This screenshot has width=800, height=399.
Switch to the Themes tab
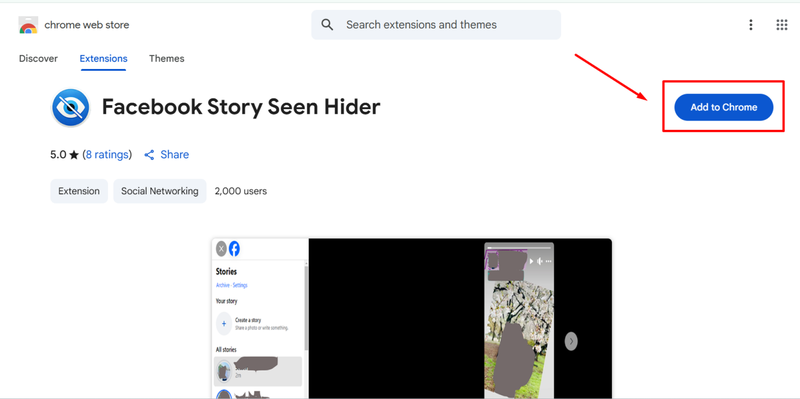pos(166,59)
